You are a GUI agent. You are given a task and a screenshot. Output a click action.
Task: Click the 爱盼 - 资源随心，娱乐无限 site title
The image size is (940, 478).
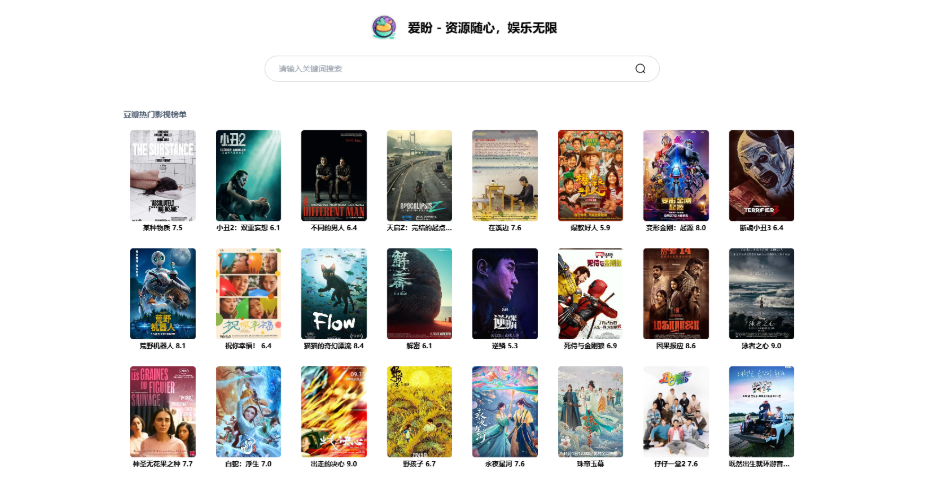click(x=483, y=28)
